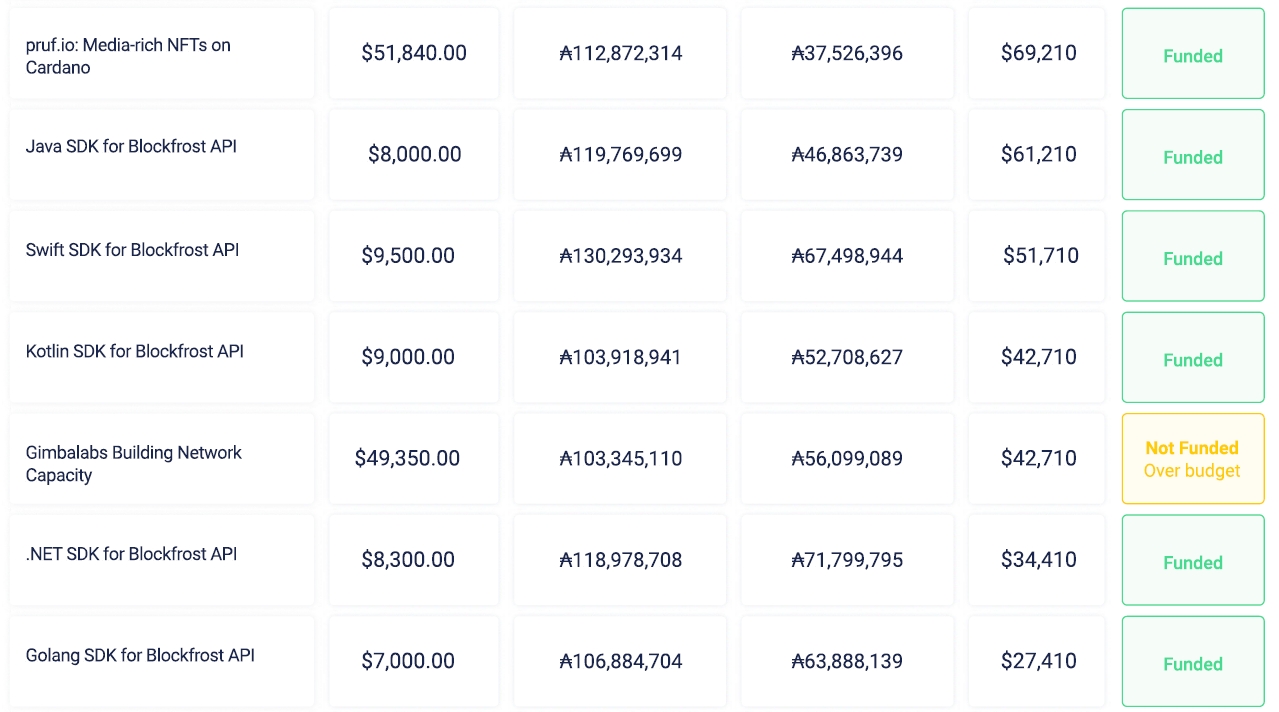Viewport: 1279px width, 712px height.
Task: Select Funded status for Golang SDK row
Action: [1192, 664]
